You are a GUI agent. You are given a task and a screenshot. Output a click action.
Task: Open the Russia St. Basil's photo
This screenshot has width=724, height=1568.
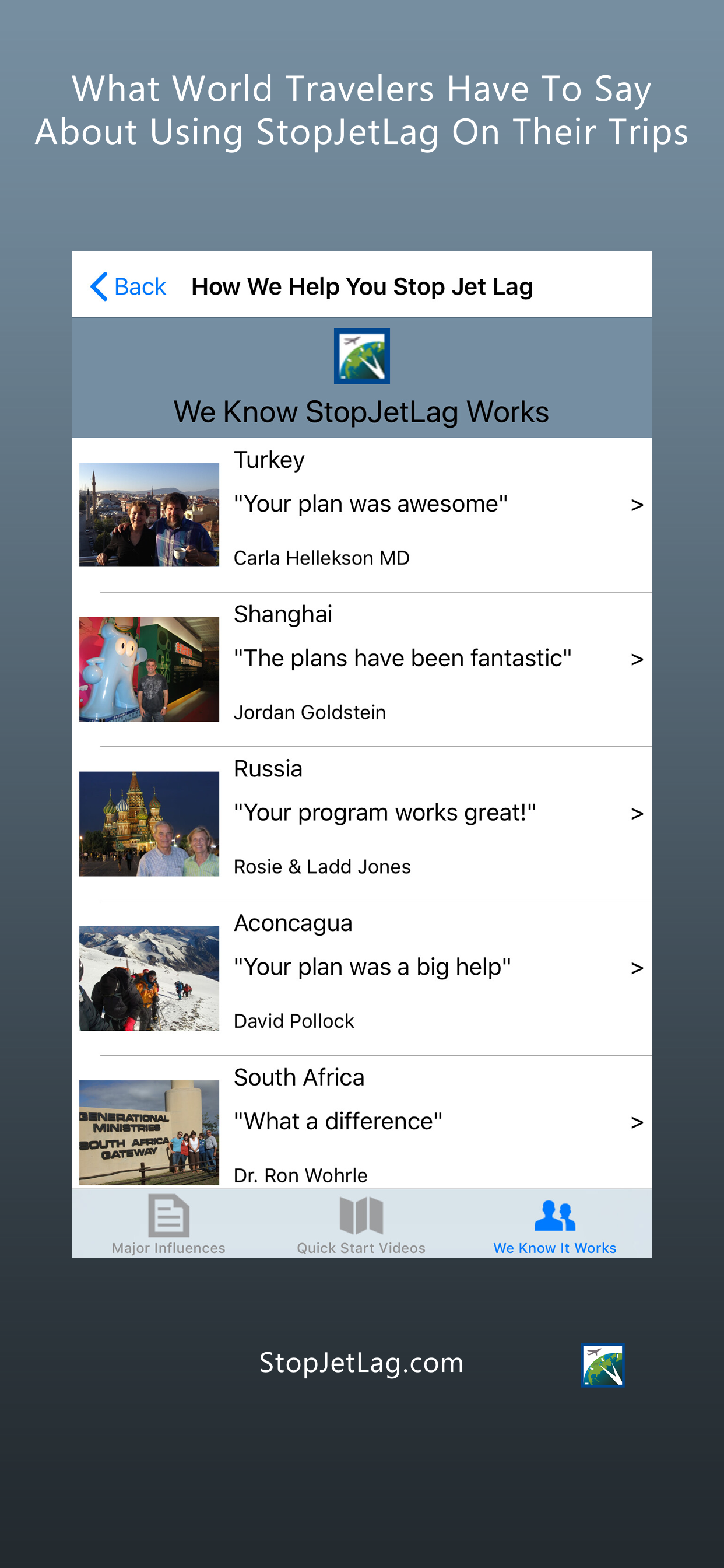pyautogui.click(x=149, y=824)
